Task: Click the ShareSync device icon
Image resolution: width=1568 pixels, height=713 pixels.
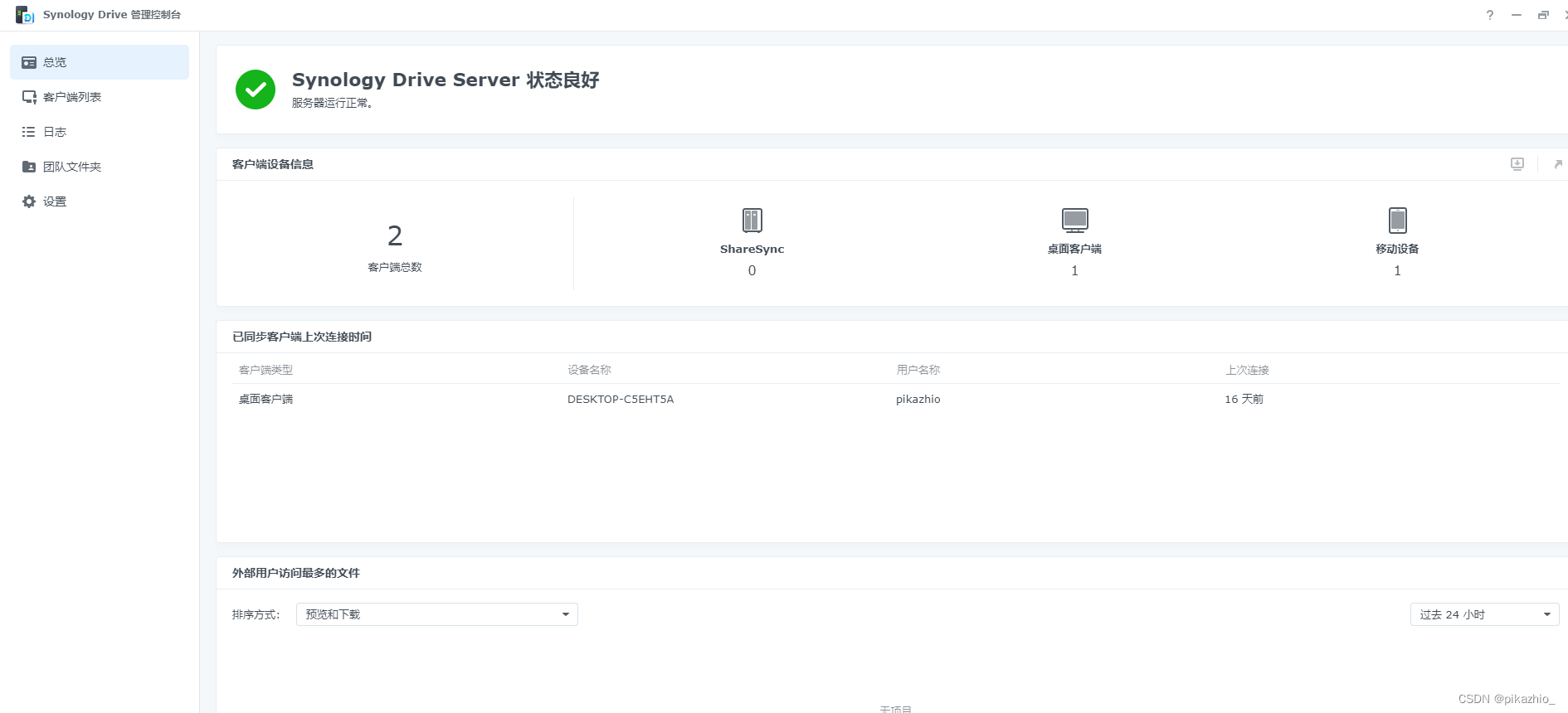Action: (x=752, y=220)
